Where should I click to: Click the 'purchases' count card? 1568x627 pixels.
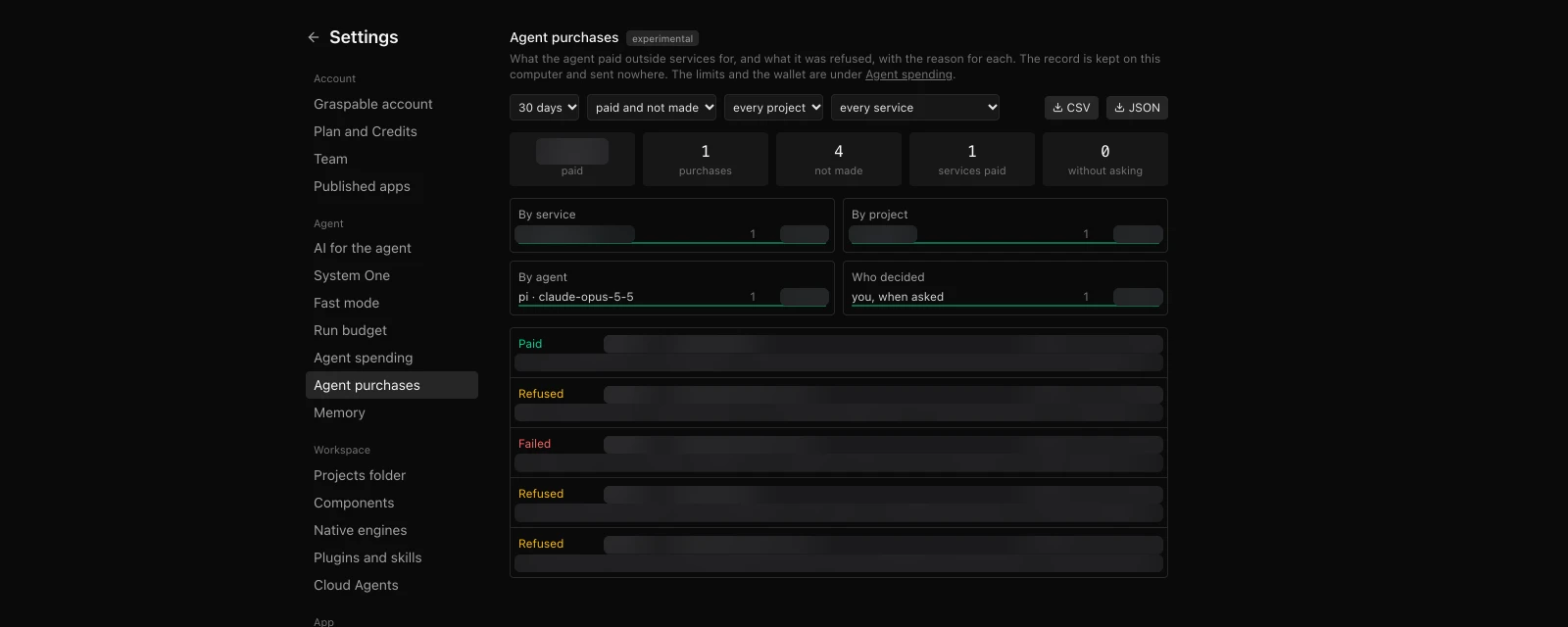[706, 159]
